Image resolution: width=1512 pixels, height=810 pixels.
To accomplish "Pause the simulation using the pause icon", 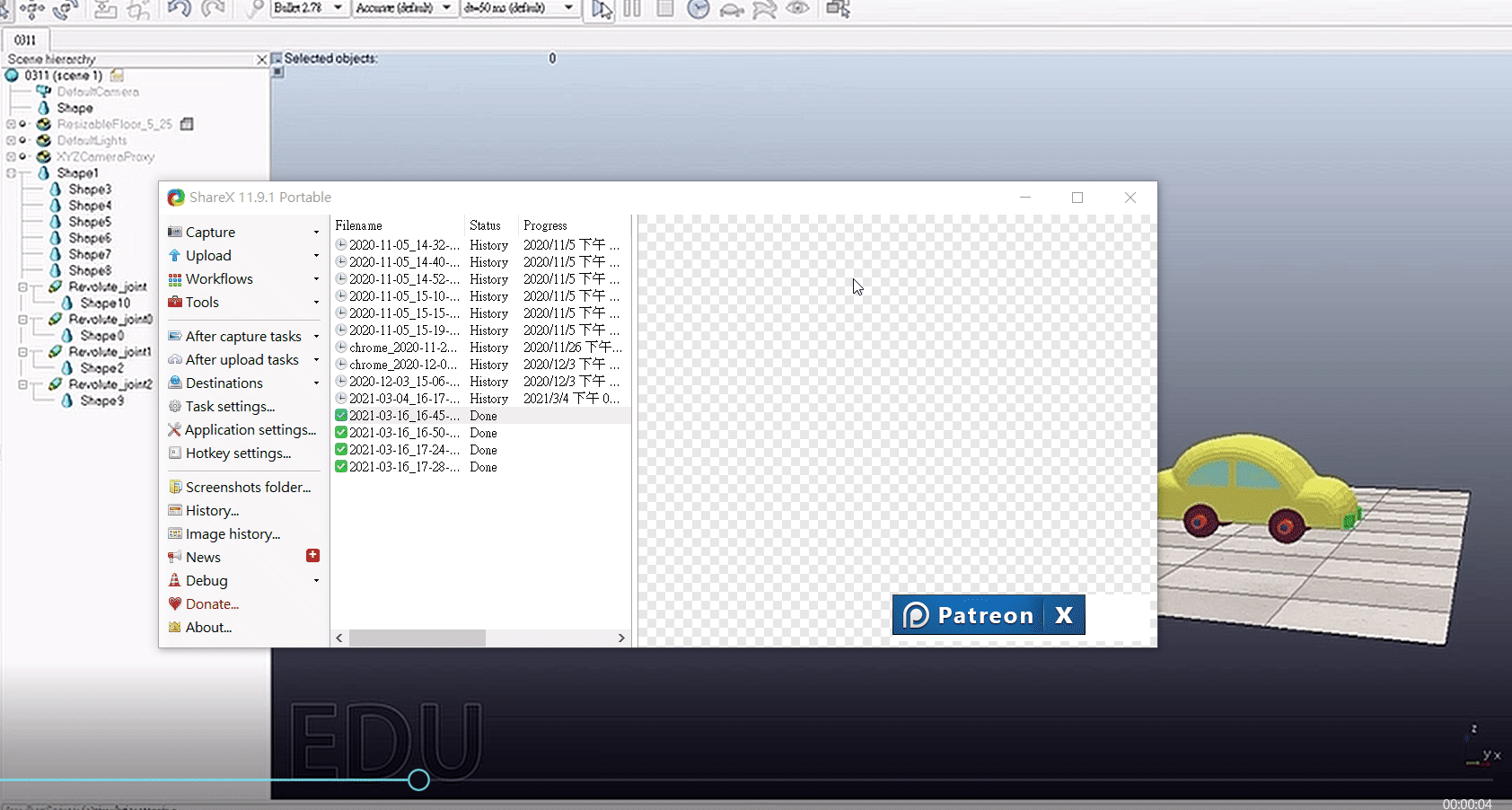I will 633,9.
